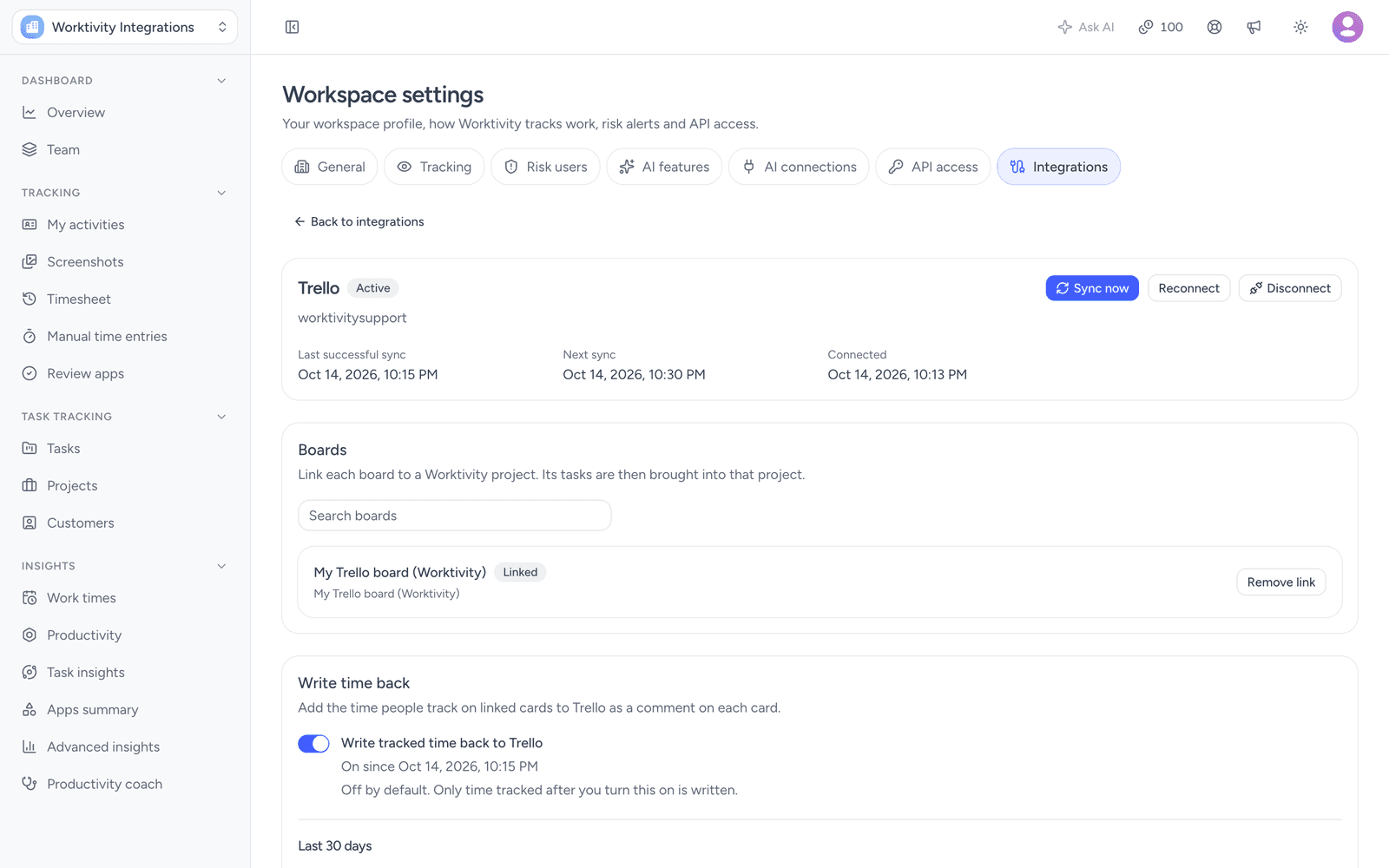The image size is (1389, 868).
Task: Switch to the Risk users tab
Action: coord(545,167)
